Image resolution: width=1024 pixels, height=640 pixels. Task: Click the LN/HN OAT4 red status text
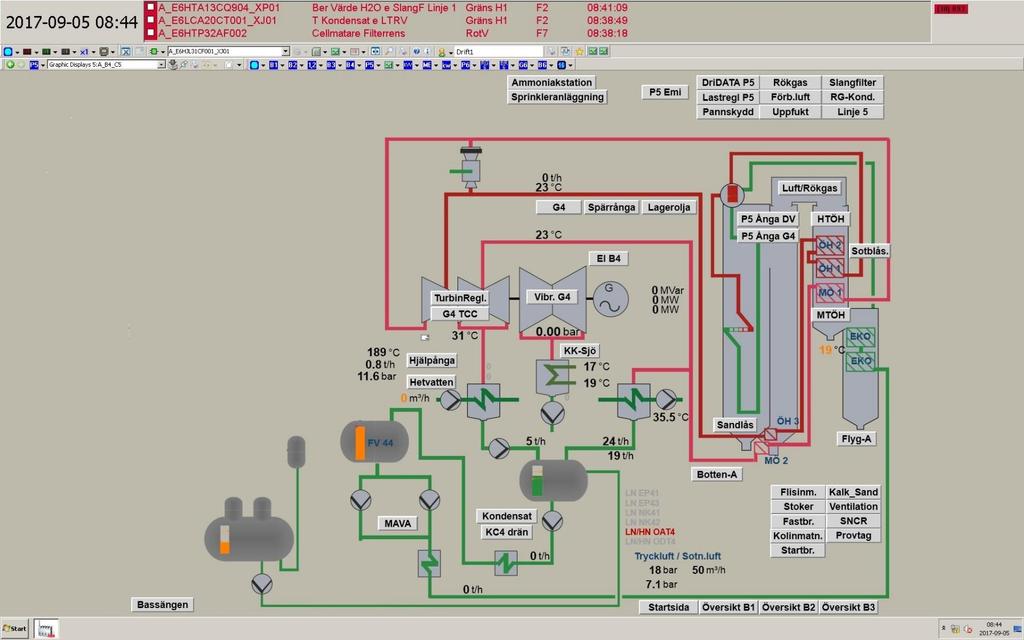point(650,532)
